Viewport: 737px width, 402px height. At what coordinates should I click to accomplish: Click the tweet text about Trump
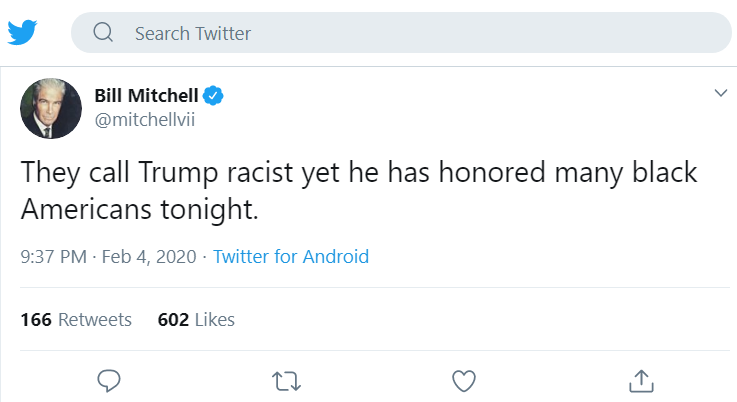pyautogui.click(x=360, y=190)
